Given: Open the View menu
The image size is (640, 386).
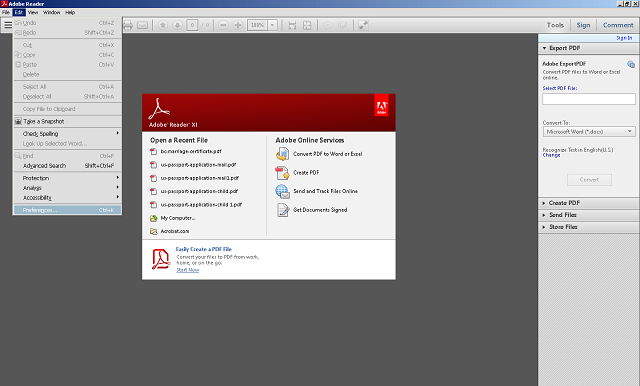Looking at the screenshot, I should point(33,13).
